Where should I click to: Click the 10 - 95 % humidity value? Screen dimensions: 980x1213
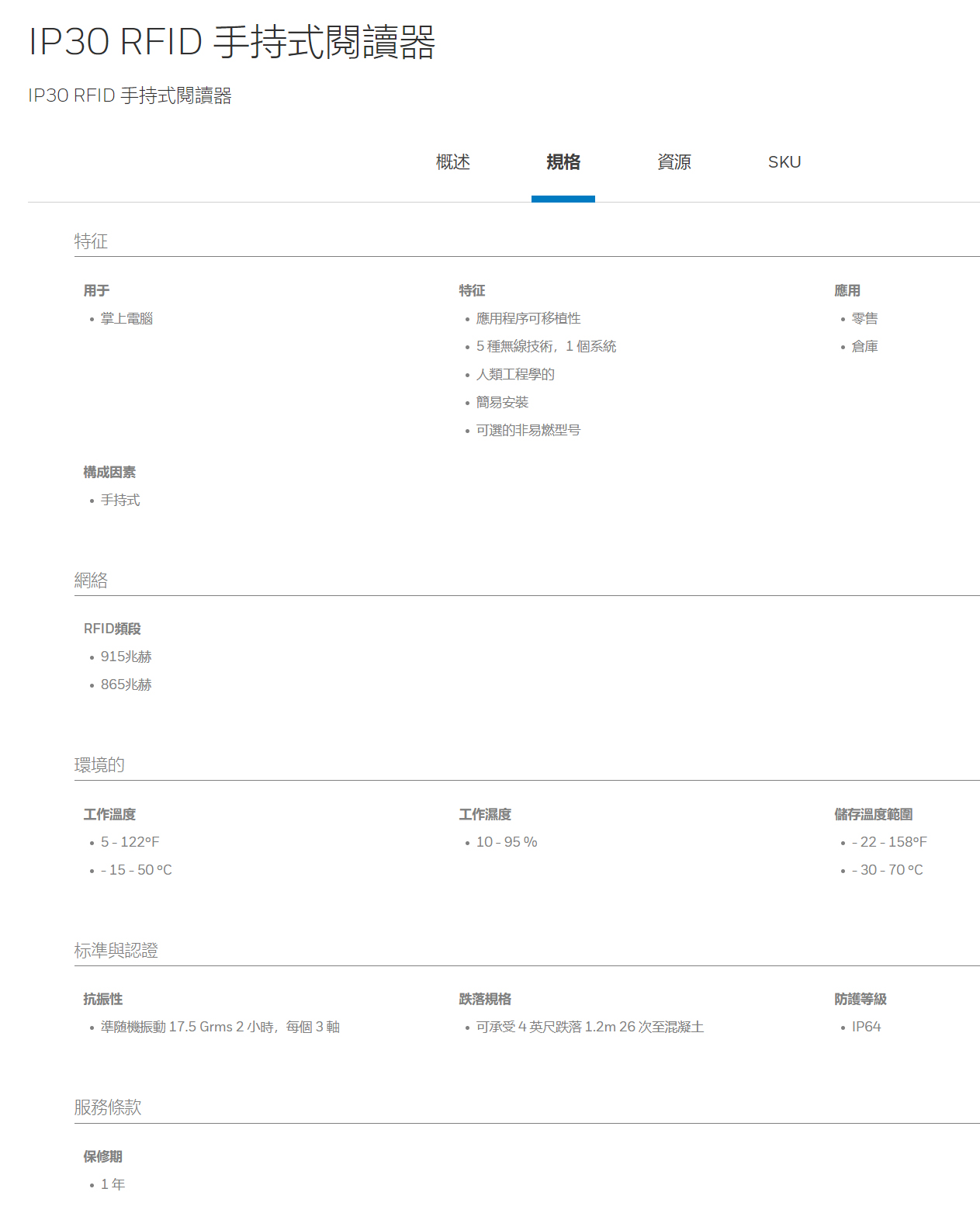(x=506, y=843)
